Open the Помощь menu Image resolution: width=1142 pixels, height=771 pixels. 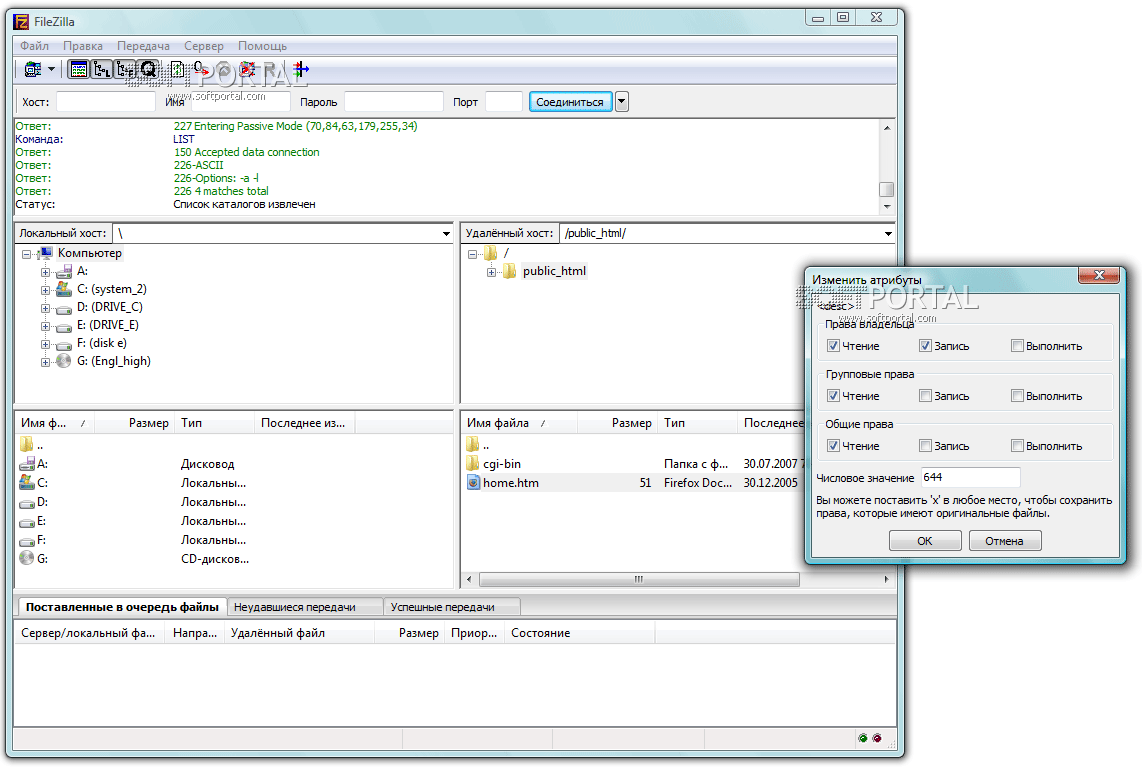[262, 46]
